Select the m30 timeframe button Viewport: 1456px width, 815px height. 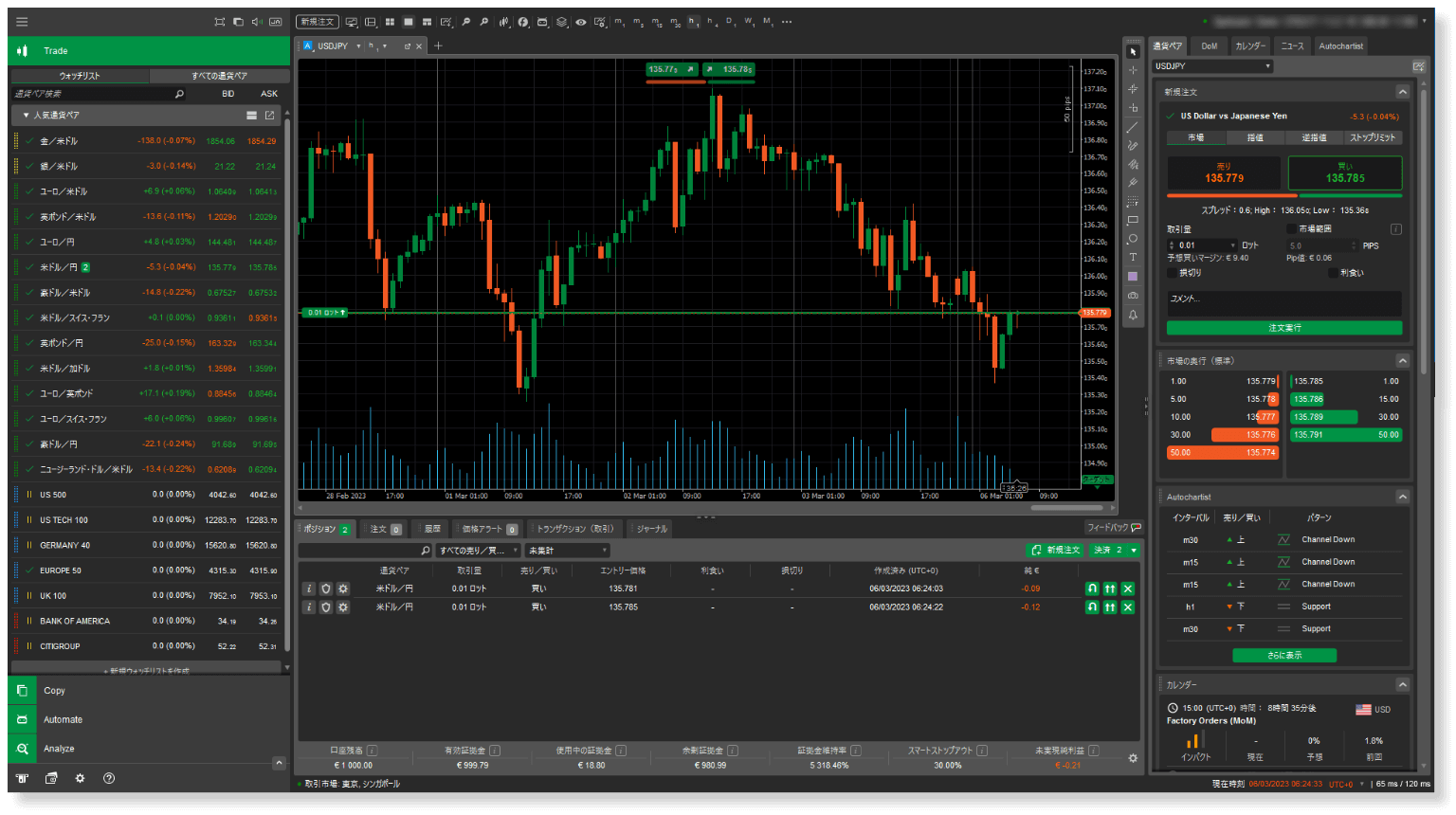point(676,22)
